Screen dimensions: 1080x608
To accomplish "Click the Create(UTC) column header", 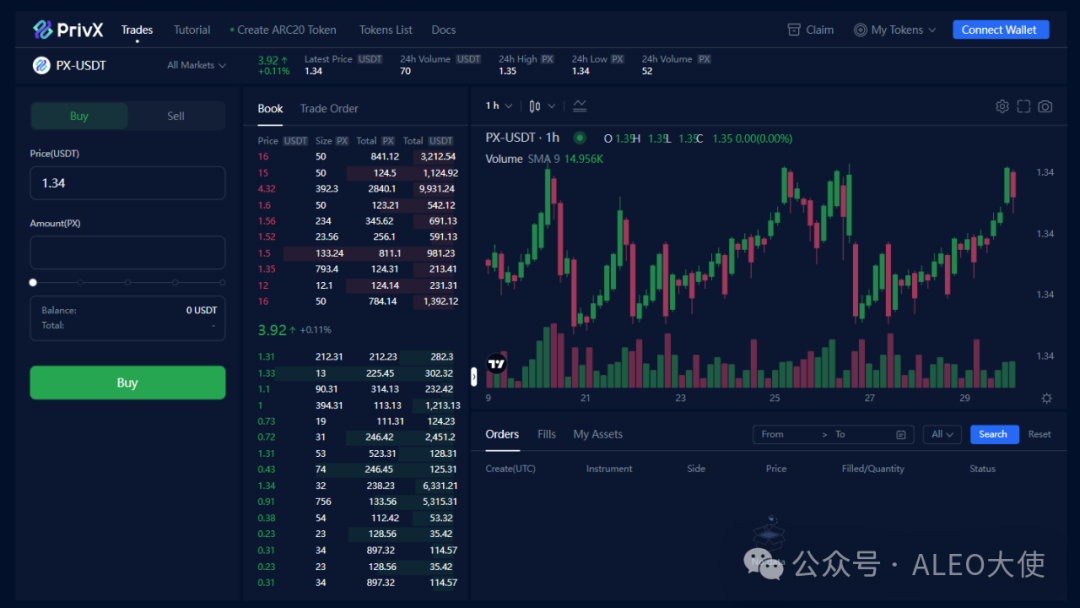I will (x=510, y=469).
